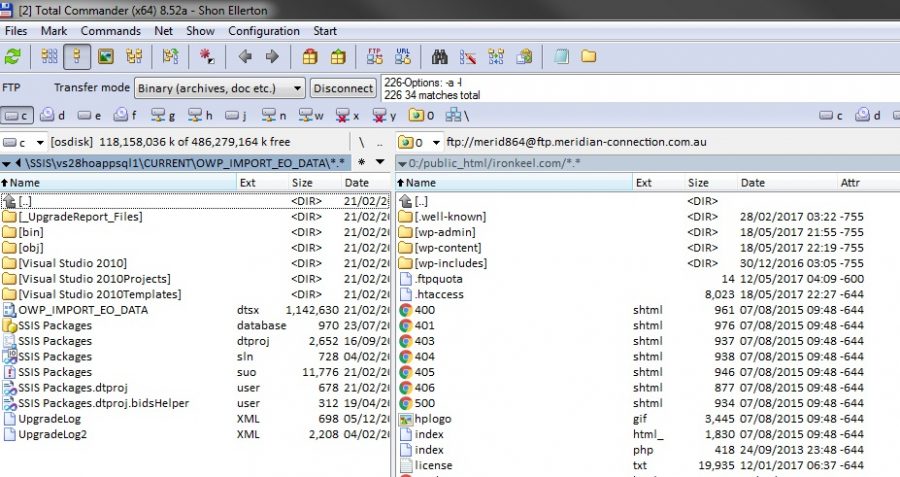Click the red star icon with the dropdown mark
This screenshot has height=477, width=900.
click(x=207, y=56)
